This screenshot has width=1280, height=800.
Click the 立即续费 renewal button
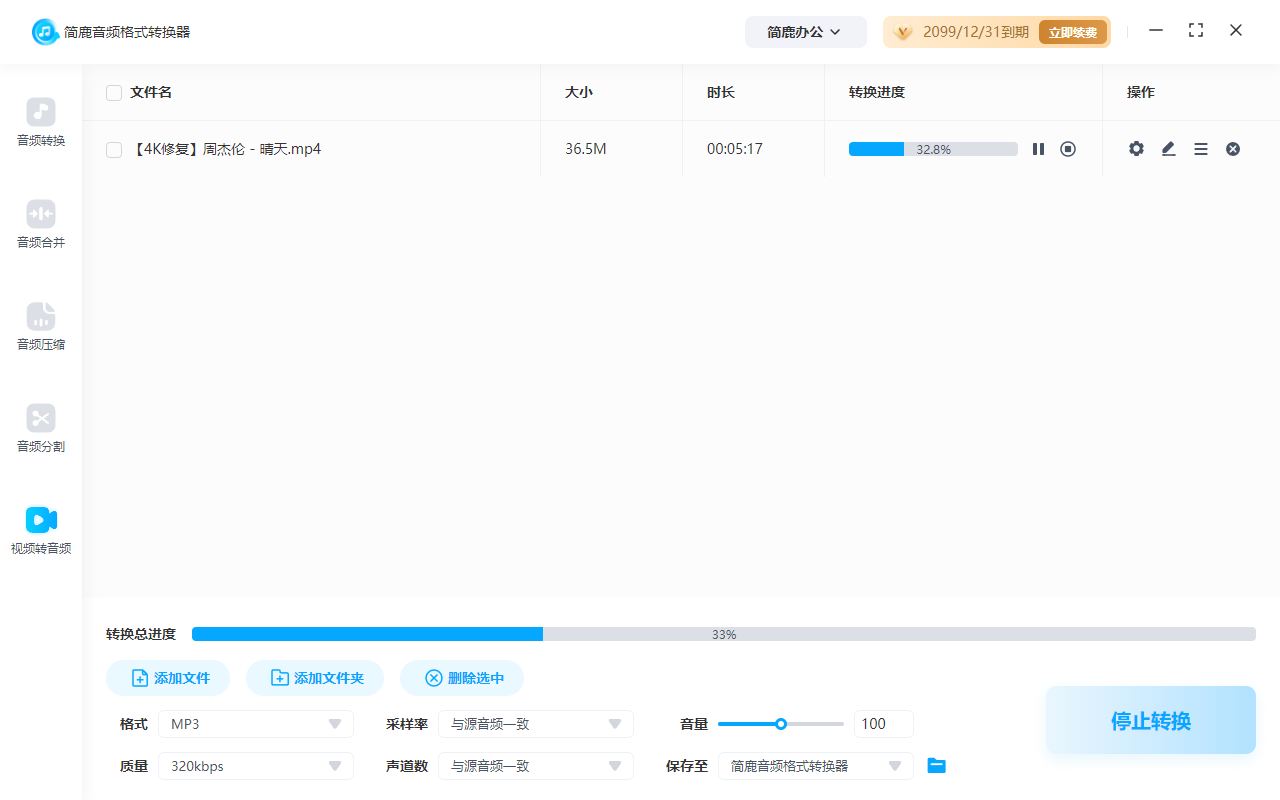click(1073, 31)
